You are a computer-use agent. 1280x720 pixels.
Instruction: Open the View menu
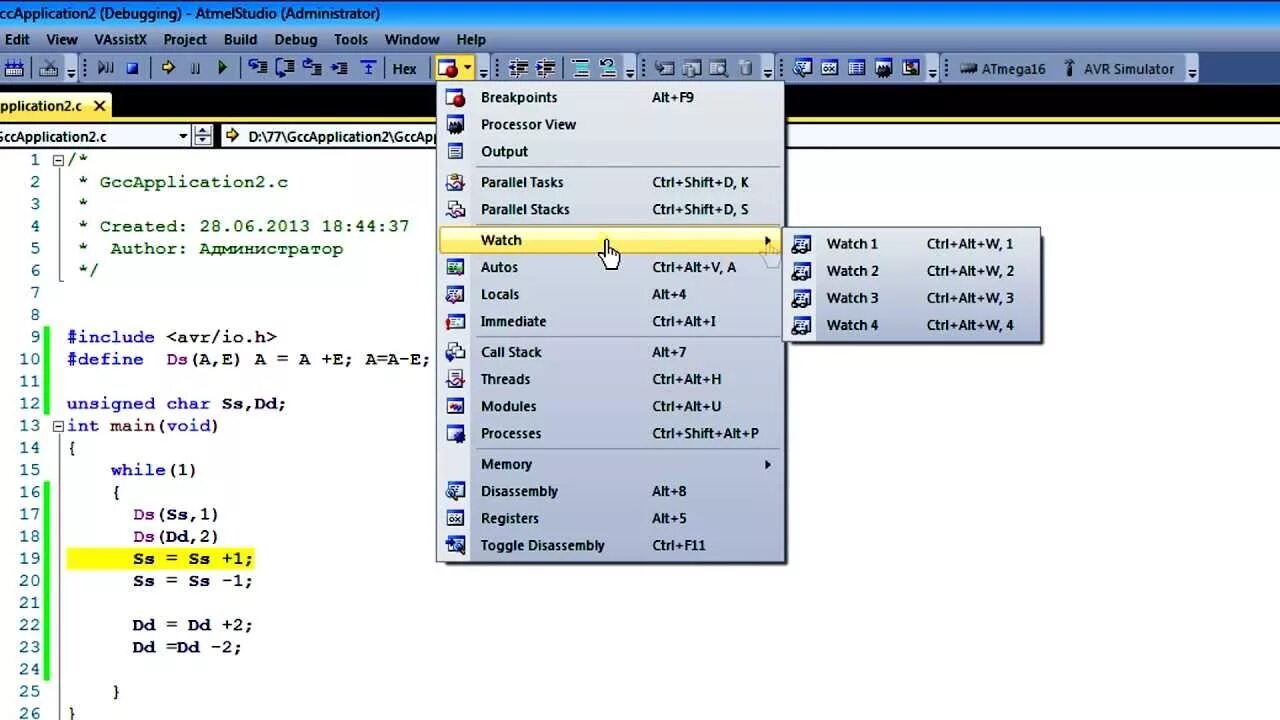pyautogui.click(x=62, y=40)
